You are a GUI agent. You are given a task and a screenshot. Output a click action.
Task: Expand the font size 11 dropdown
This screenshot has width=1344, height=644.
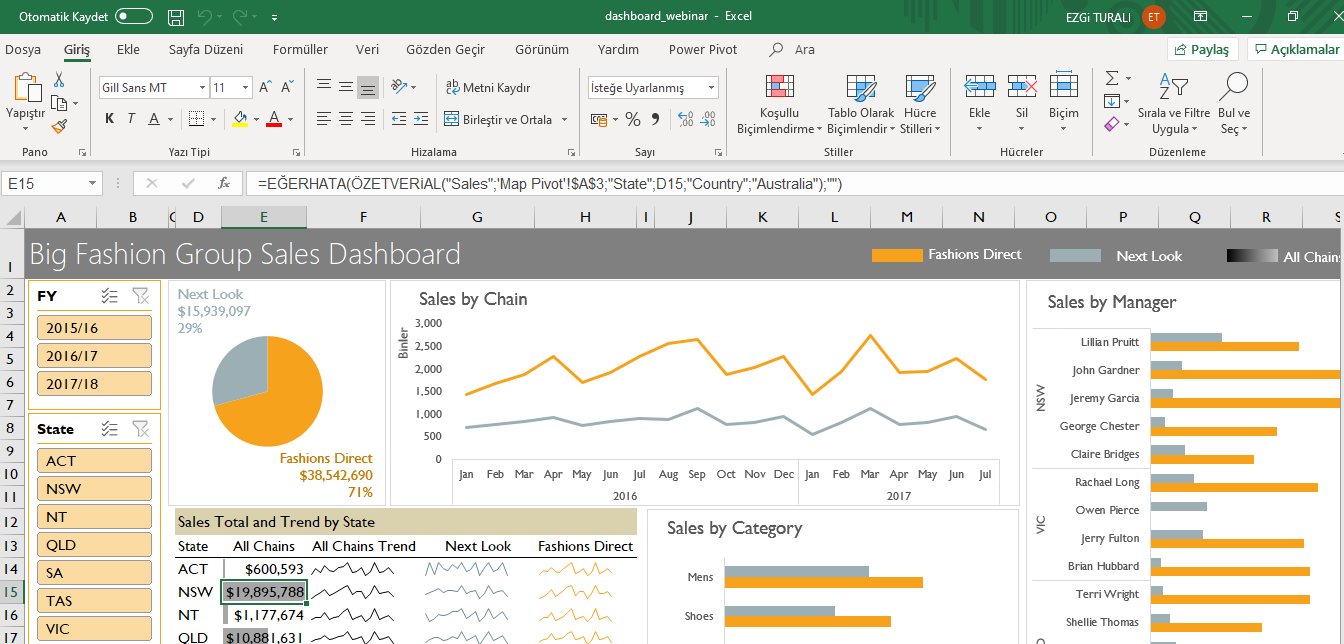pyautogui.click(x=244, y=87)
